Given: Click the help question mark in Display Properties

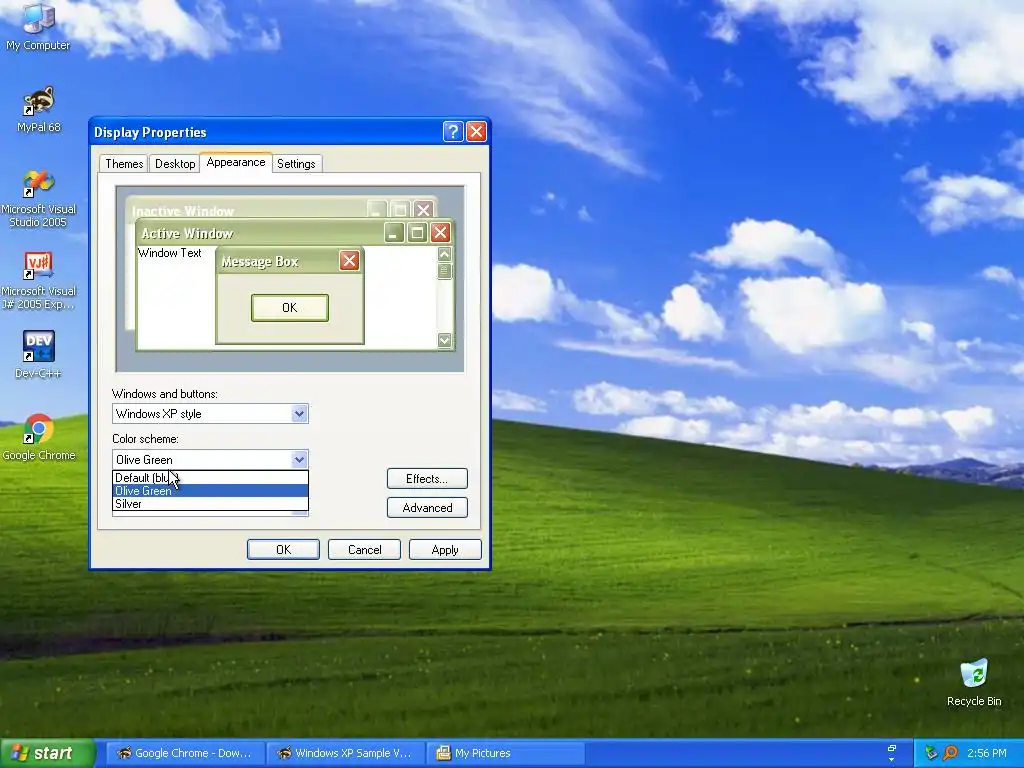Looking at the screenshot, I should [453, 132].
